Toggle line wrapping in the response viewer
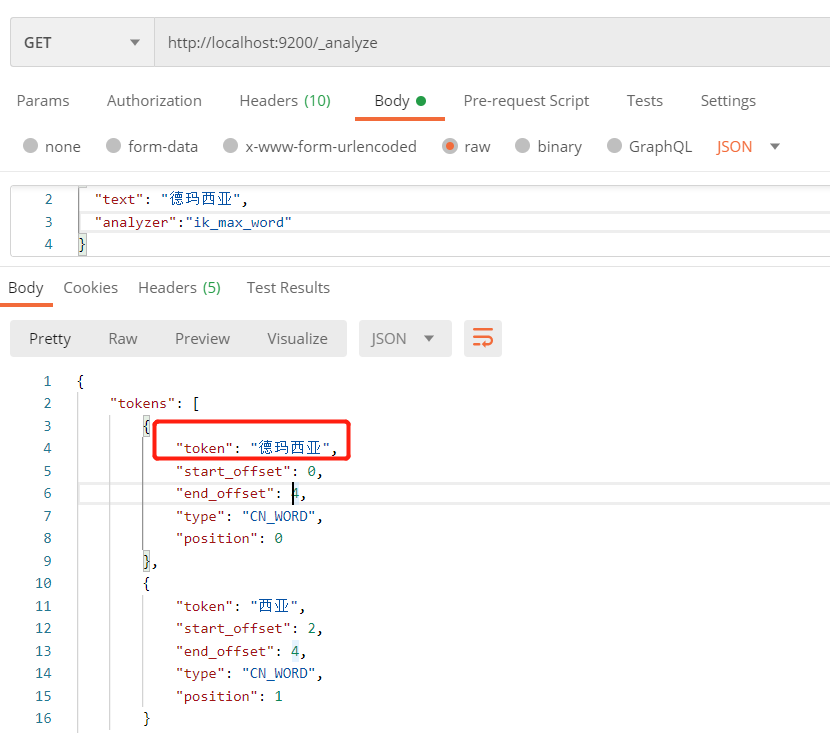The height and width of the screenshot is (736, 830). 483,338
